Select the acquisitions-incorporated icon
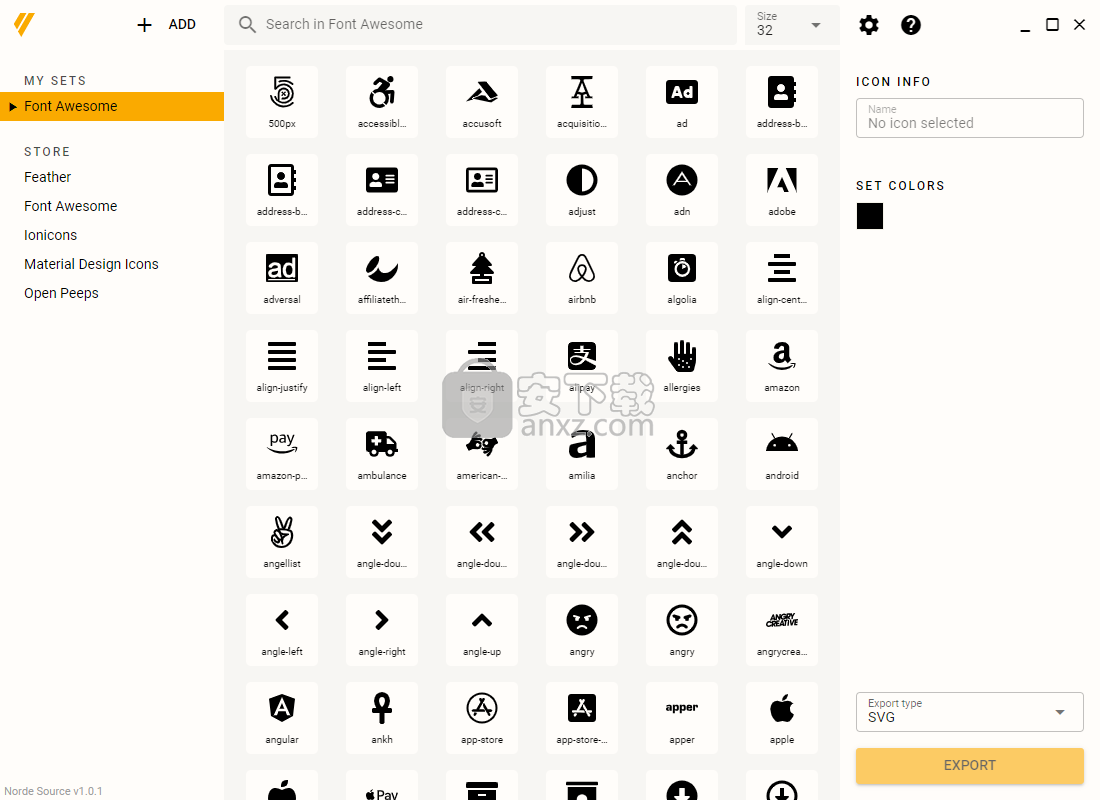 [582, 102]
